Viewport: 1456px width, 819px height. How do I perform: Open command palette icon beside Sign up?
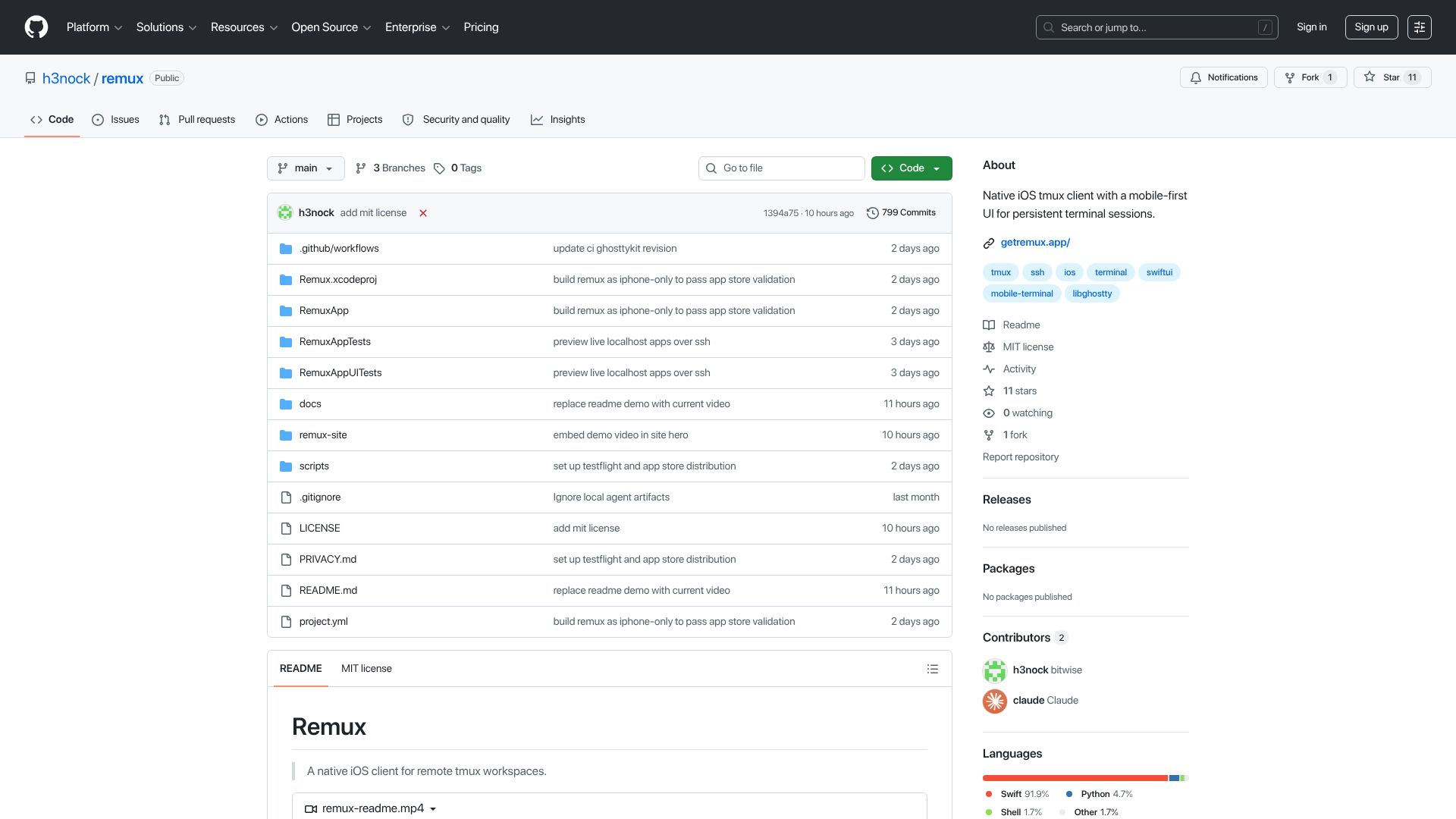1419,27
